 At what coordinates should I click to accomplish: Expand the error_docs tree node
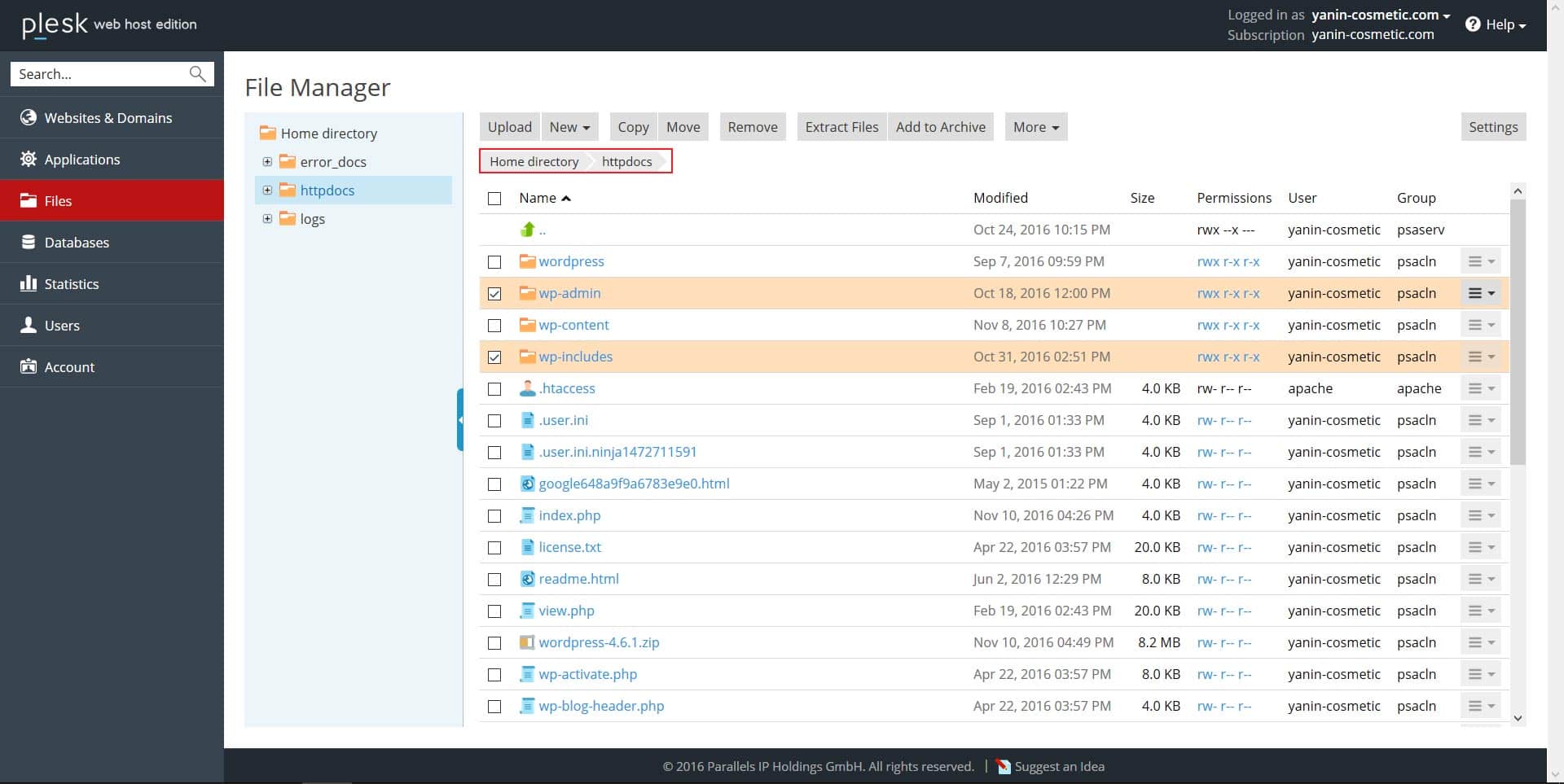click(x=267, y=162)
